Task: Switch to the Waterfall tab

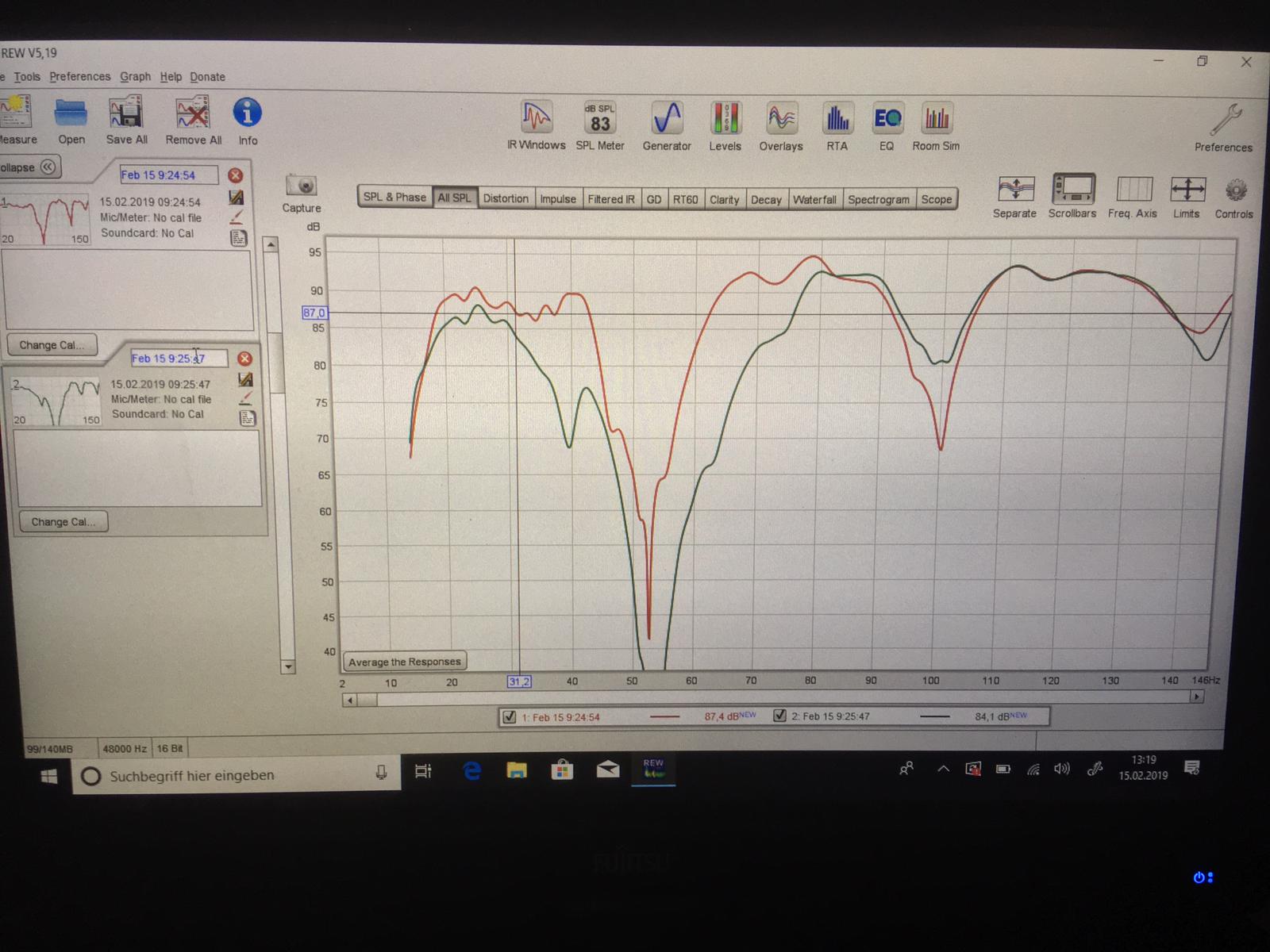Action: 814,199
